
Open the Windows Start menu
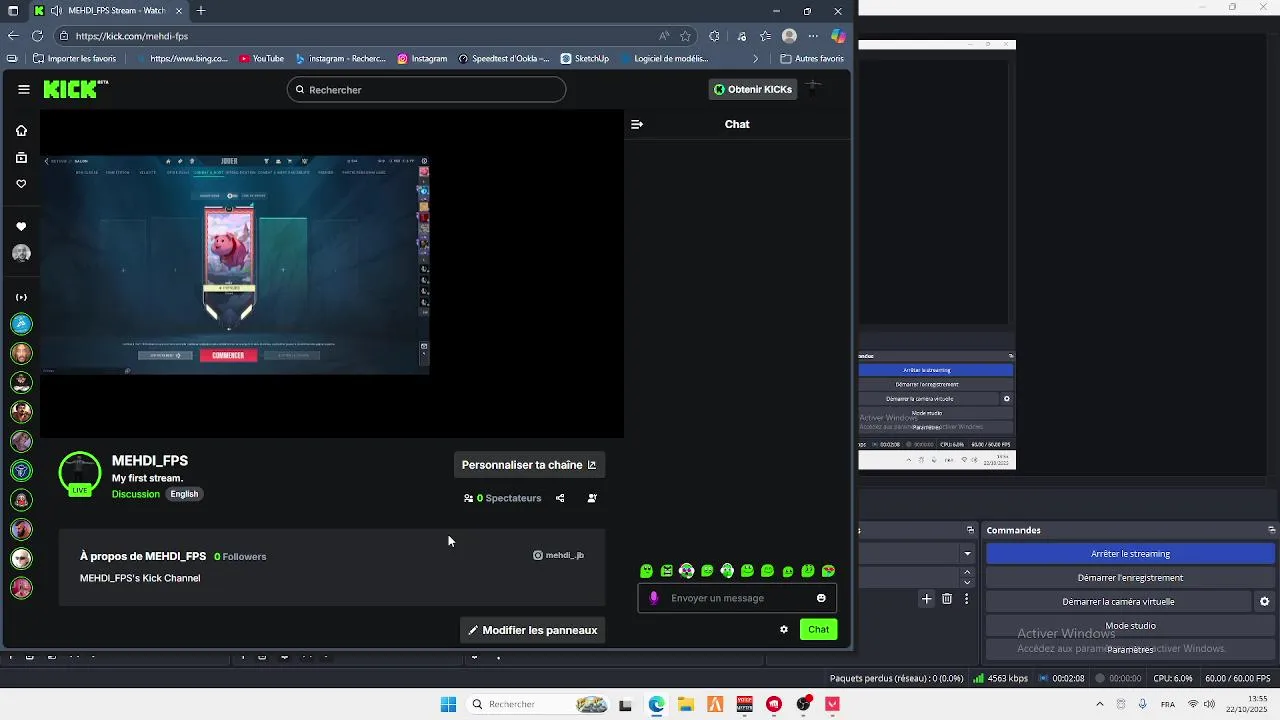pyautogui.click(x=449, y=705)
